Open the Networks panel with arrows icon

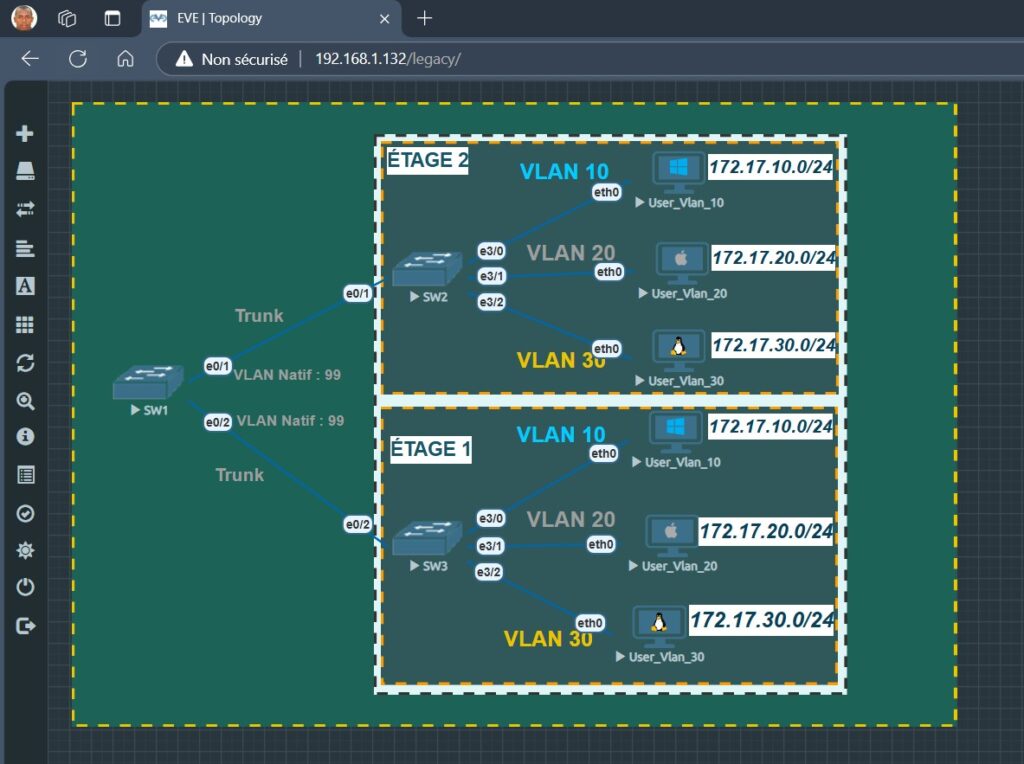25,209
